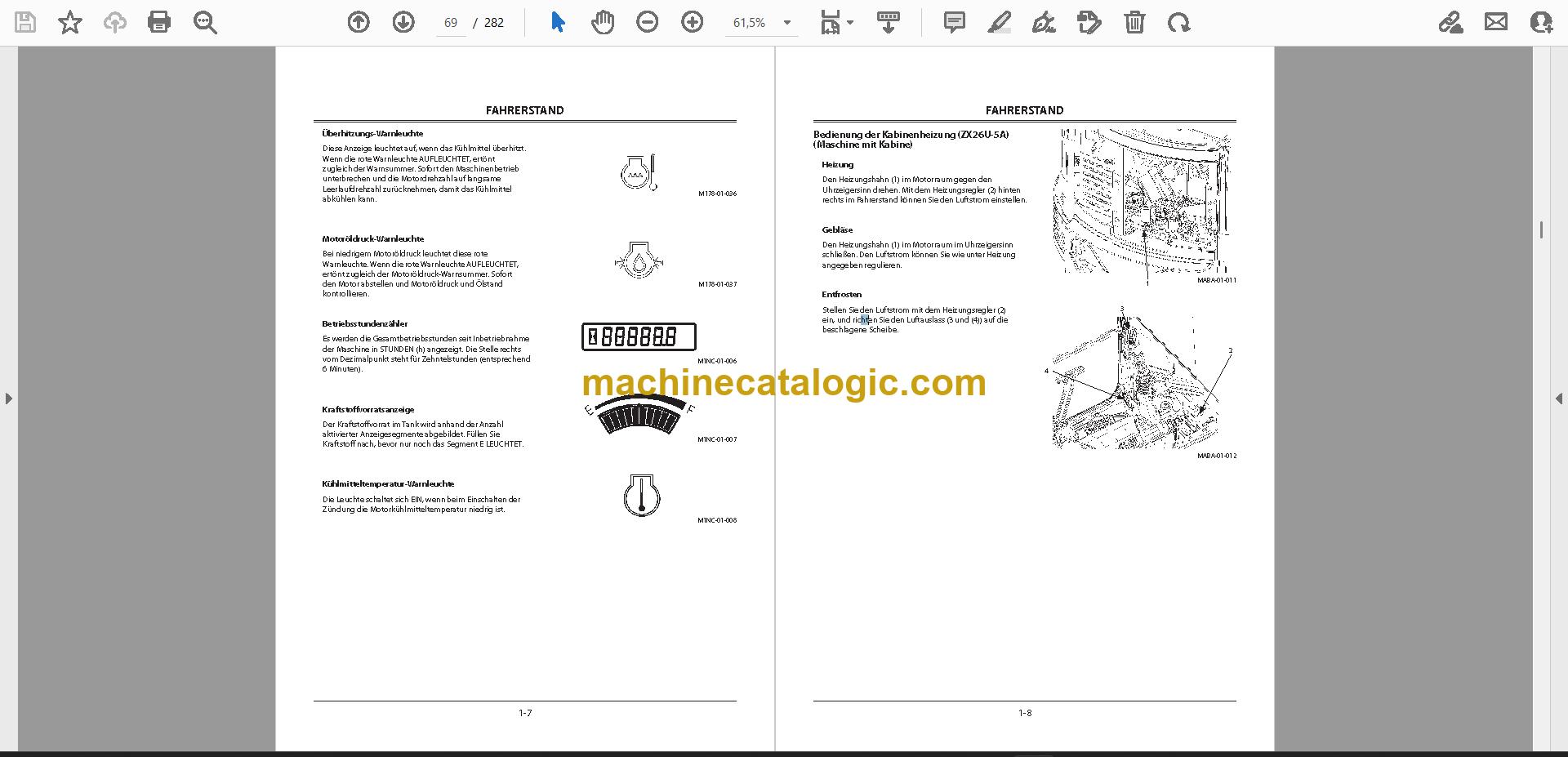Expand the left navigation panel arrow
1568x757 pixels.
coord(8,399)
